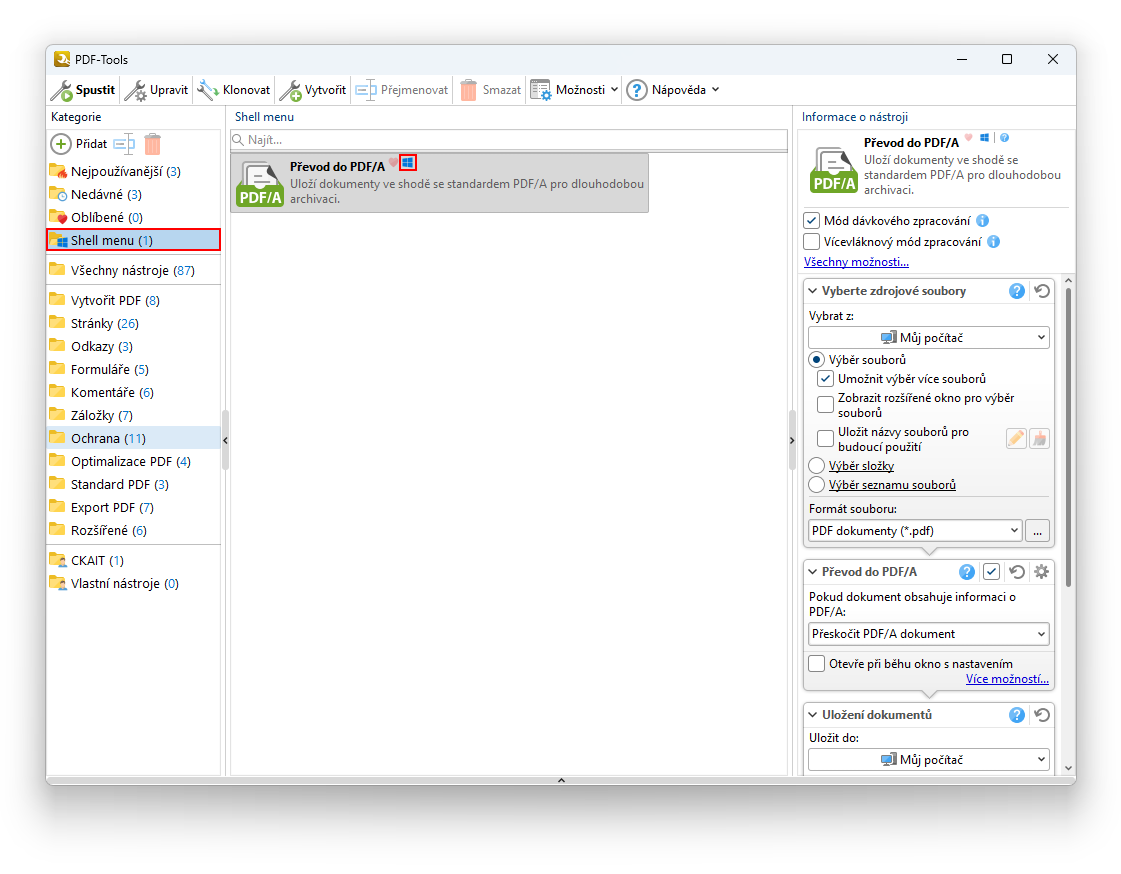Open the Nápověda help menu
This screenshot has height=874, width=1121.
pos(673,90)
